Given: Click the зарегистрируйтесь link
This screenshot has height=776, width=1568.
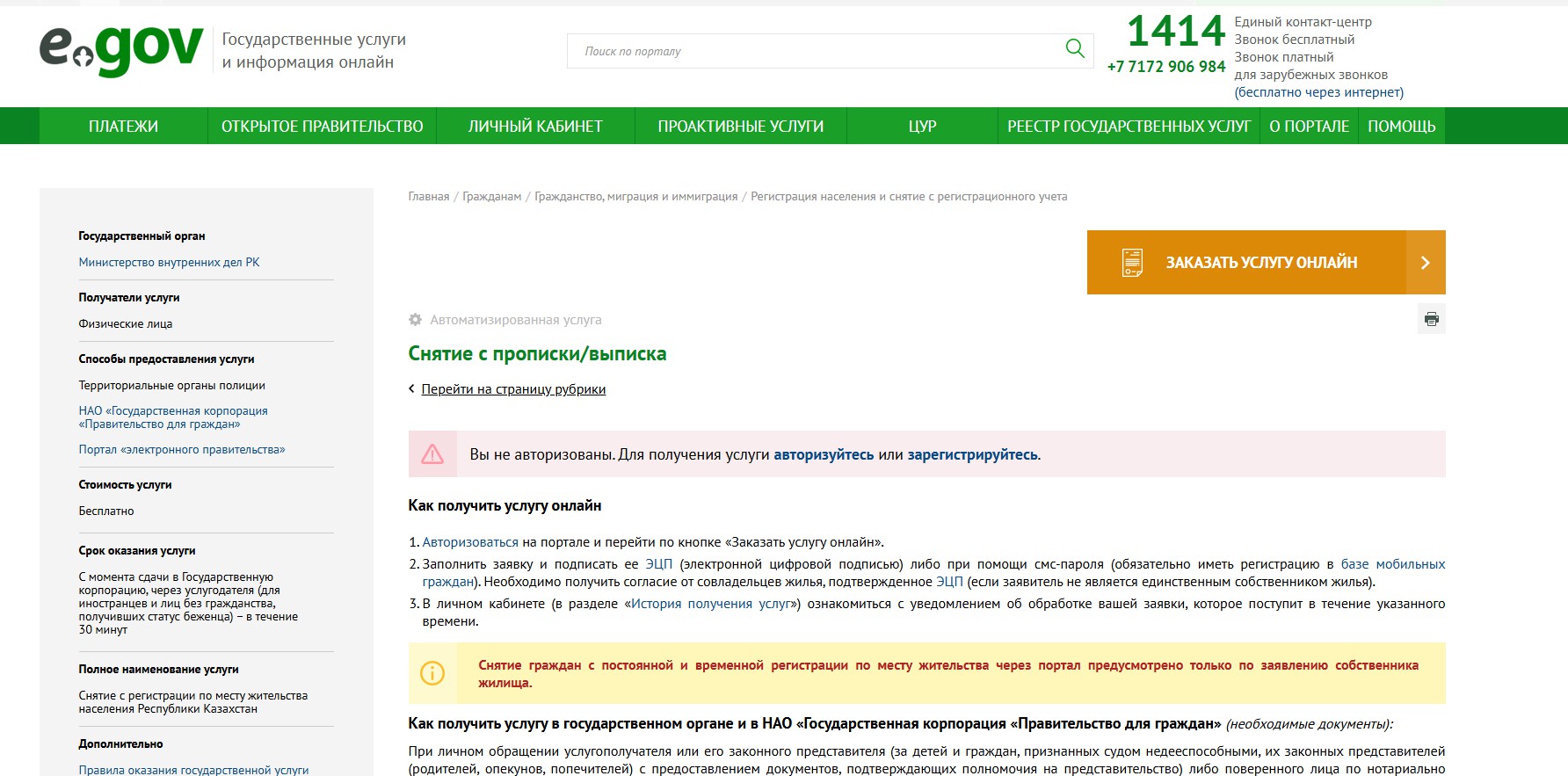Looking at the screenshot, I should coord(972,455).
